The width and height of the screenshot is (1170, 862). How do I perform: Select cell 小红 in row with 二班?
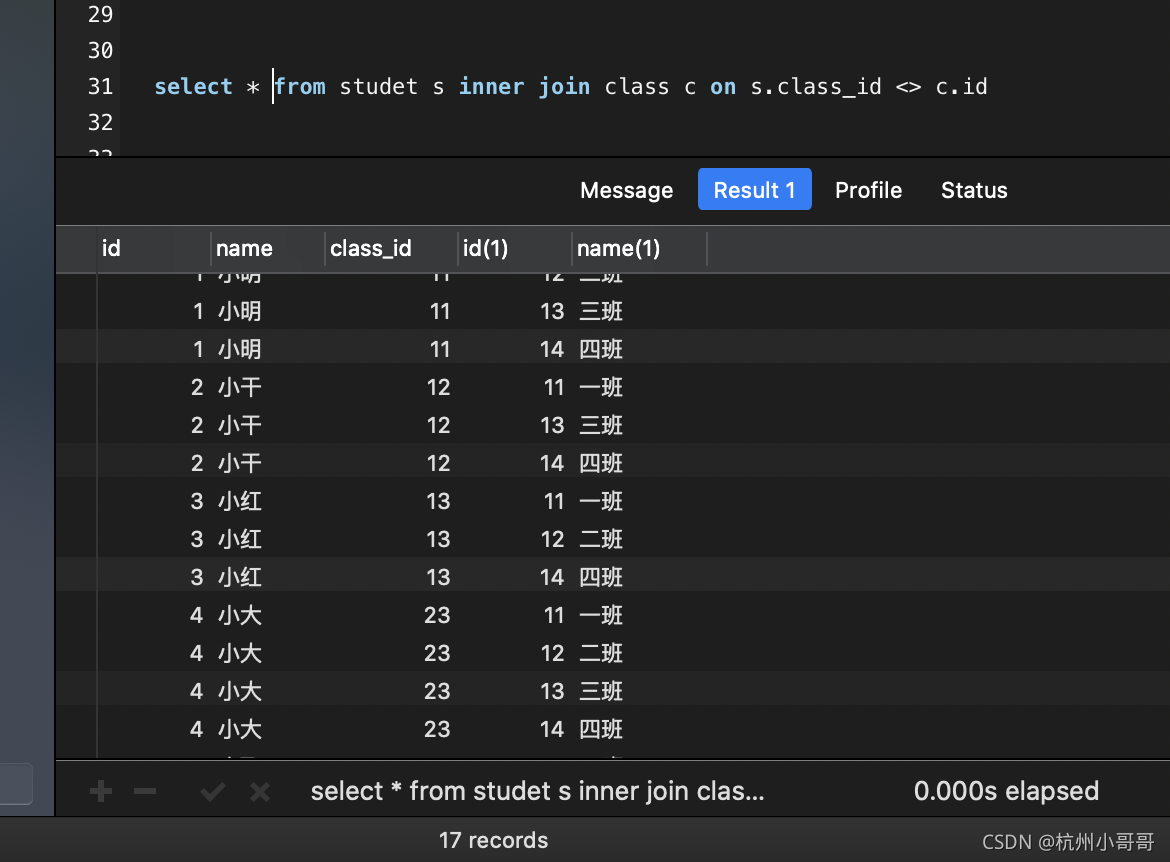[240, 539]
